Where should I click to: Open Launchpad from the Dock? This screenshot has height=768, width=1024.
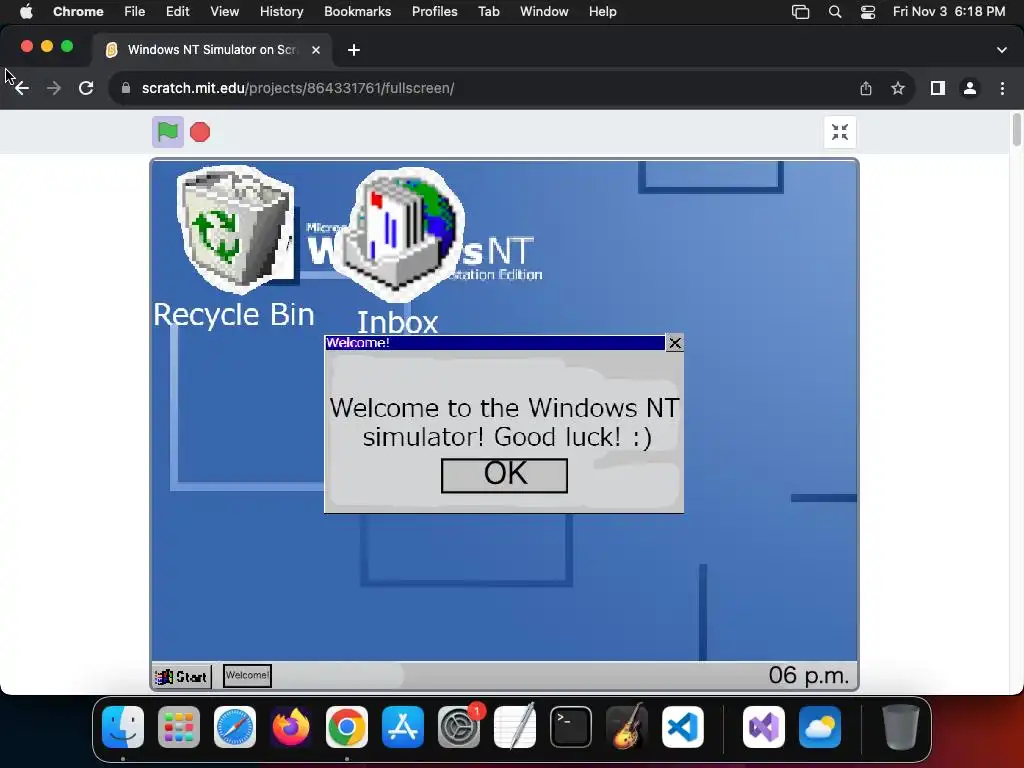[179, 727]
